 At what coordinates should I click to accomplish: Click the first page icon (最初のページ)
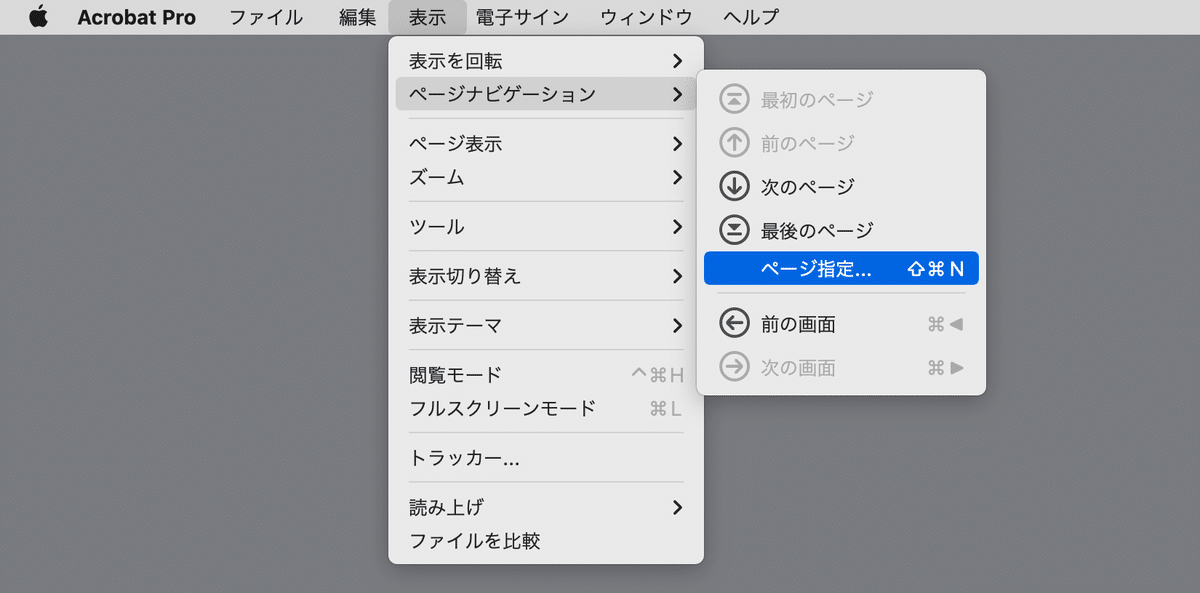coord(734,99)
